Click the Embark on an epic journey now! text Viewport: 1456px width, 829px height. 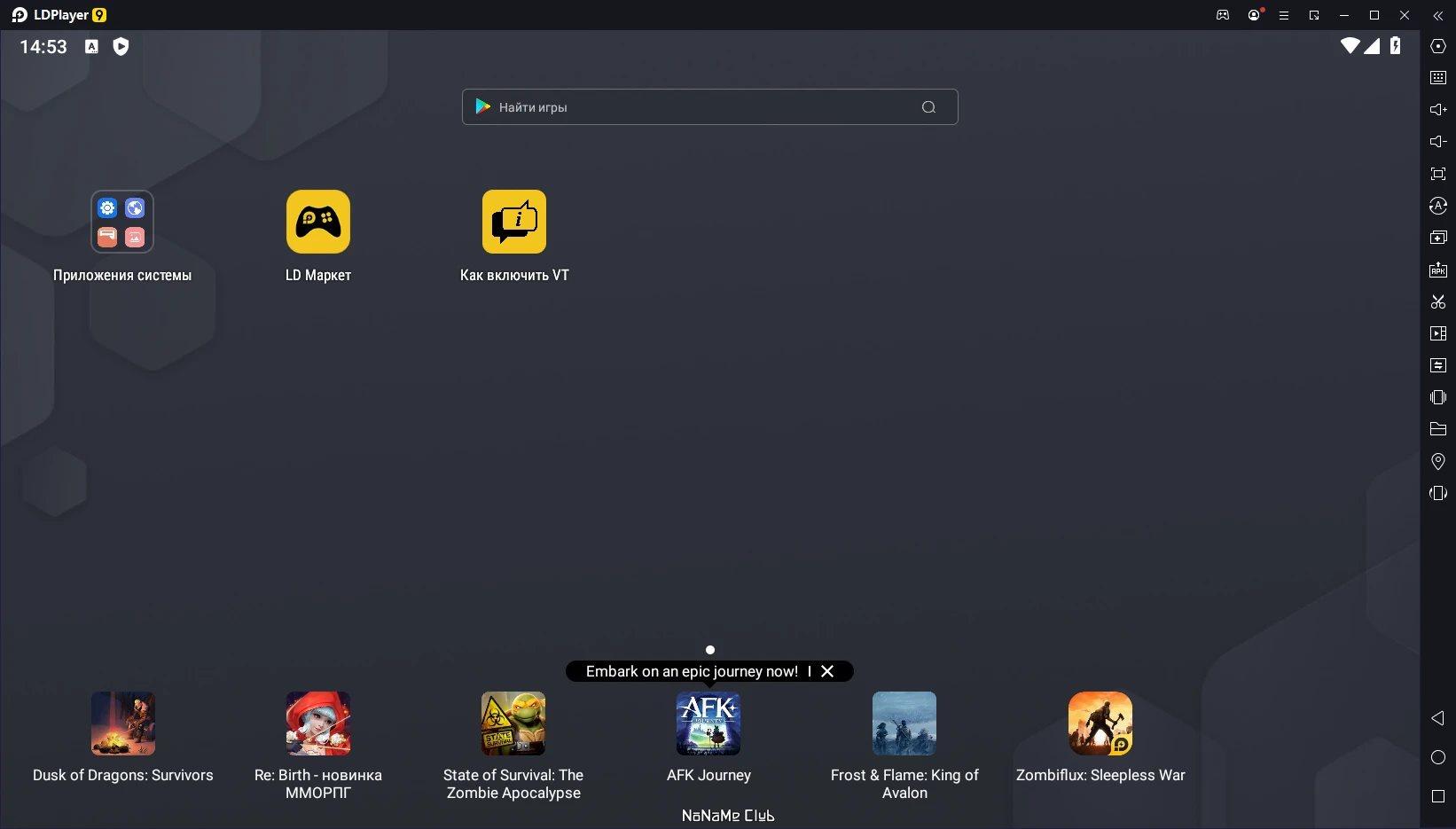(x=692, y=671)
